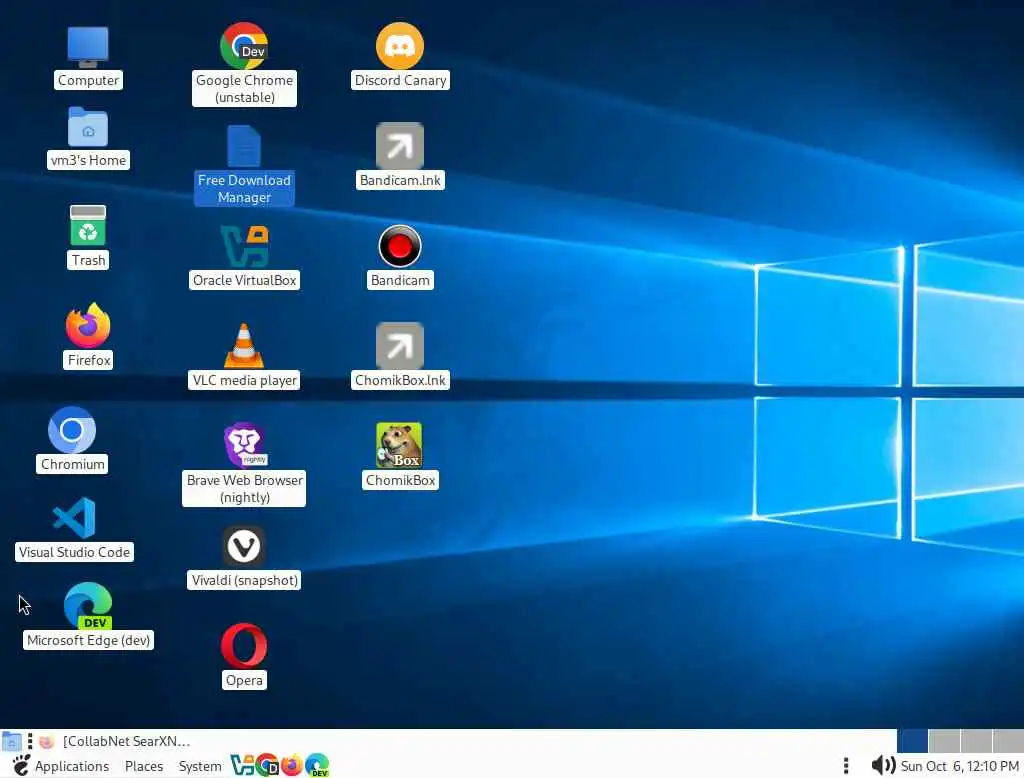Select the Opera desktop icon
Image resolution: width=1024 pixels, height=778 pixels.
coord(244,645)
